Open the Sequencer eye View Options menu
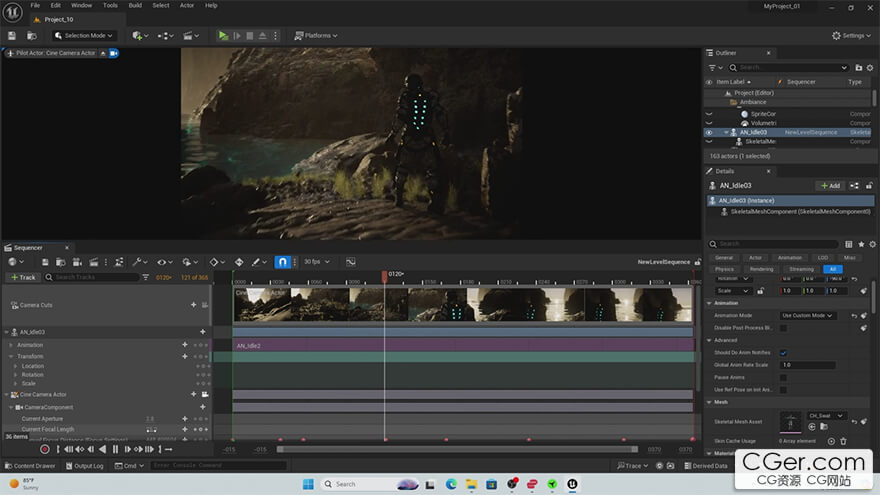 tap(164, 262)
